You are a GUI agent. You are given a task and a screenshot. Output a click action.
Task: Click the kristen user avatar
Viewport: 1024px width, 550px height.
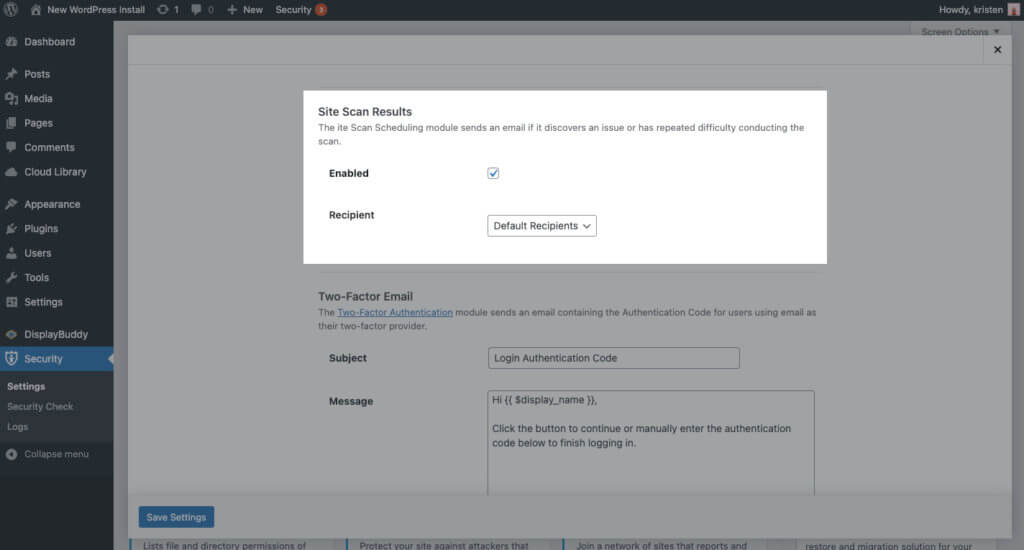1013,10
